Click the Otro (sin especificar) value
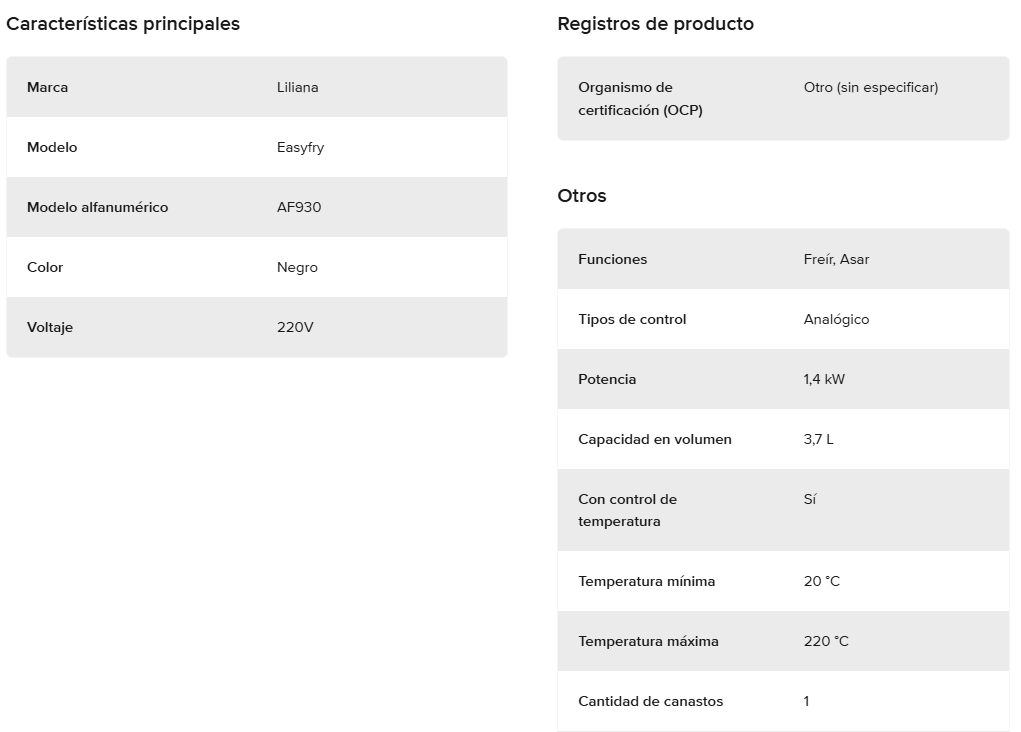Viewport: 1021px width, 732px height. click(x=871, y=87)
